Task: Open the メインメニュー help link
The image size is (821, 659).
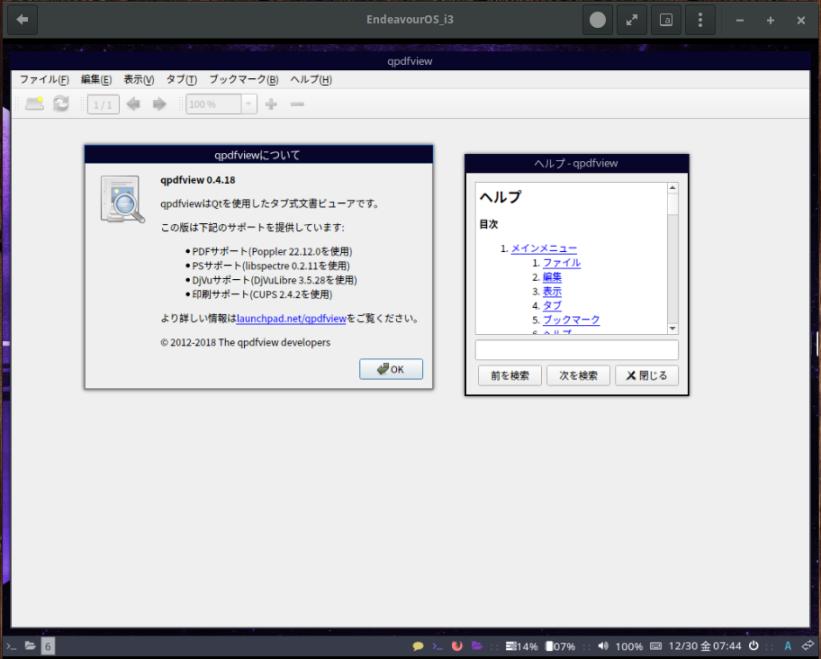Action: (x=543, y=249)
